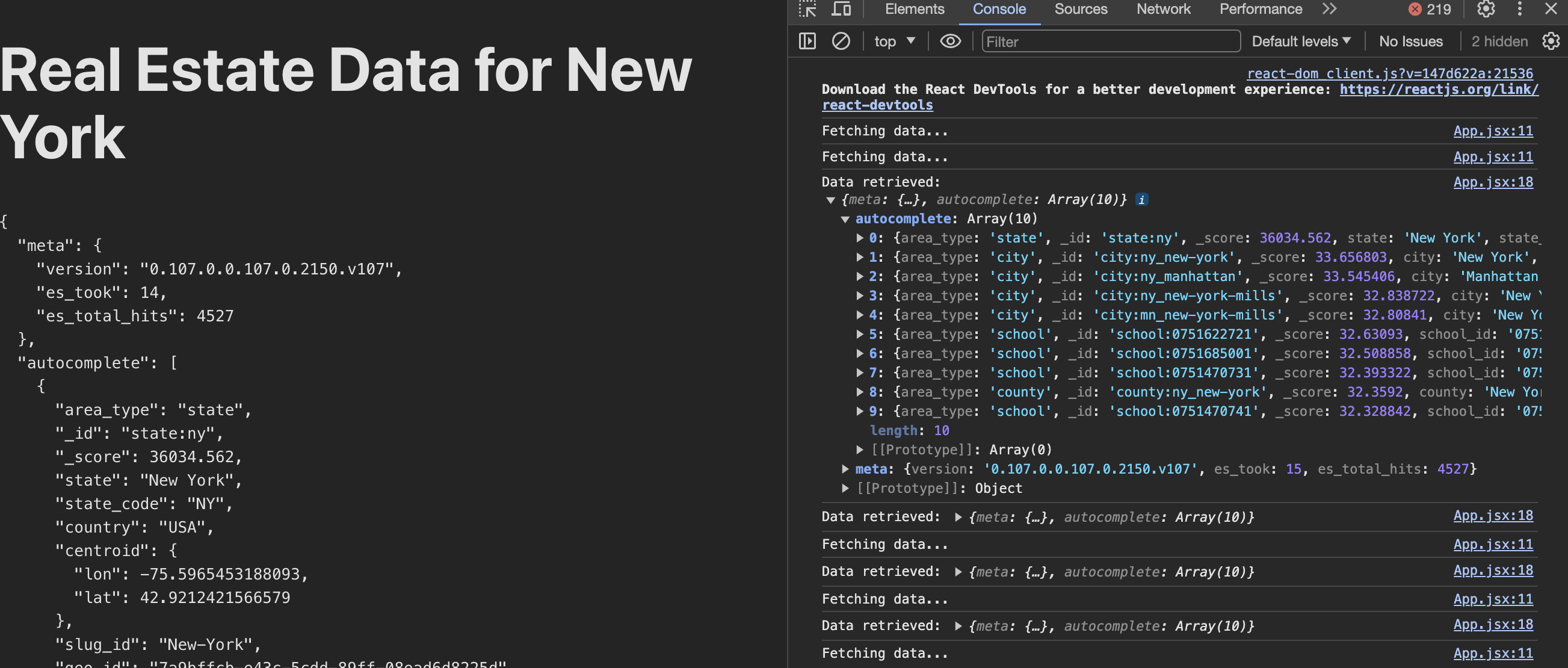
Task: Close the DevTools panel
Action: click(x=1551, y=8)
